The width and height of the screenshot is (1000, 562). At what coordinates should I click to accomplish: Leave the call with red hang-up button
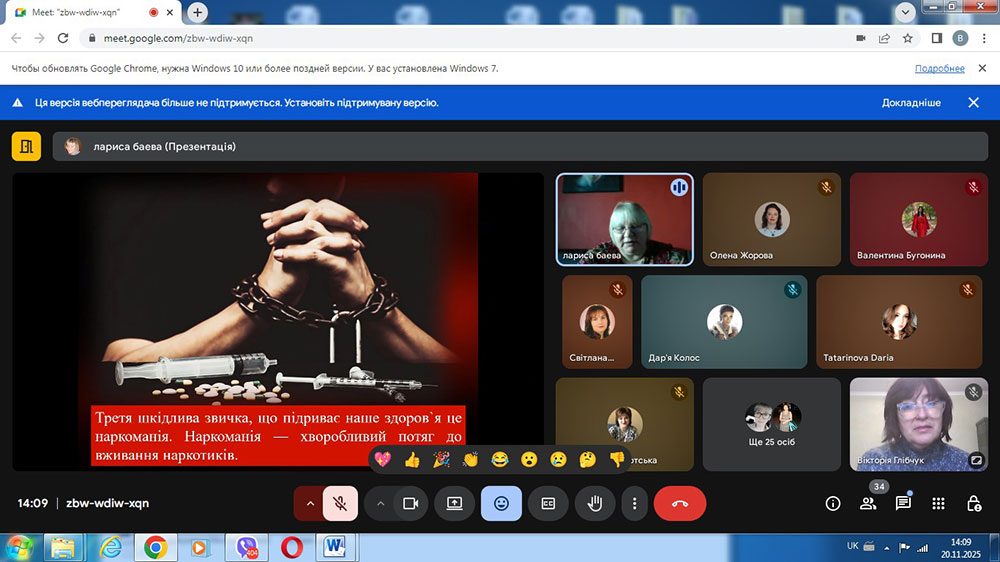point(680,504)
